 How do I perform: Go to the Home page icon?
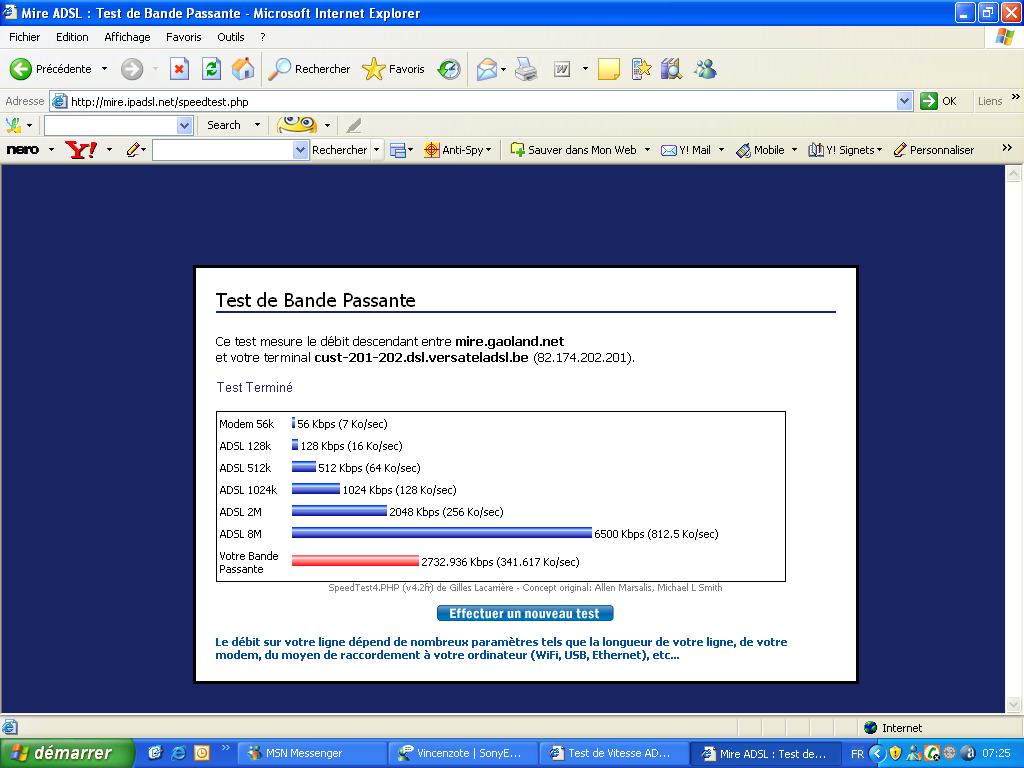(x=242, y=69)
